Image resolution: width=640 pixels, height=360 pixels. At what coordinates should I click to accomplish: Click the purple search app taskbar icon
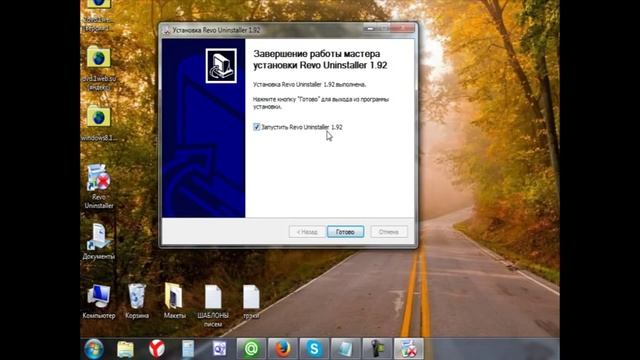[220, 349]
